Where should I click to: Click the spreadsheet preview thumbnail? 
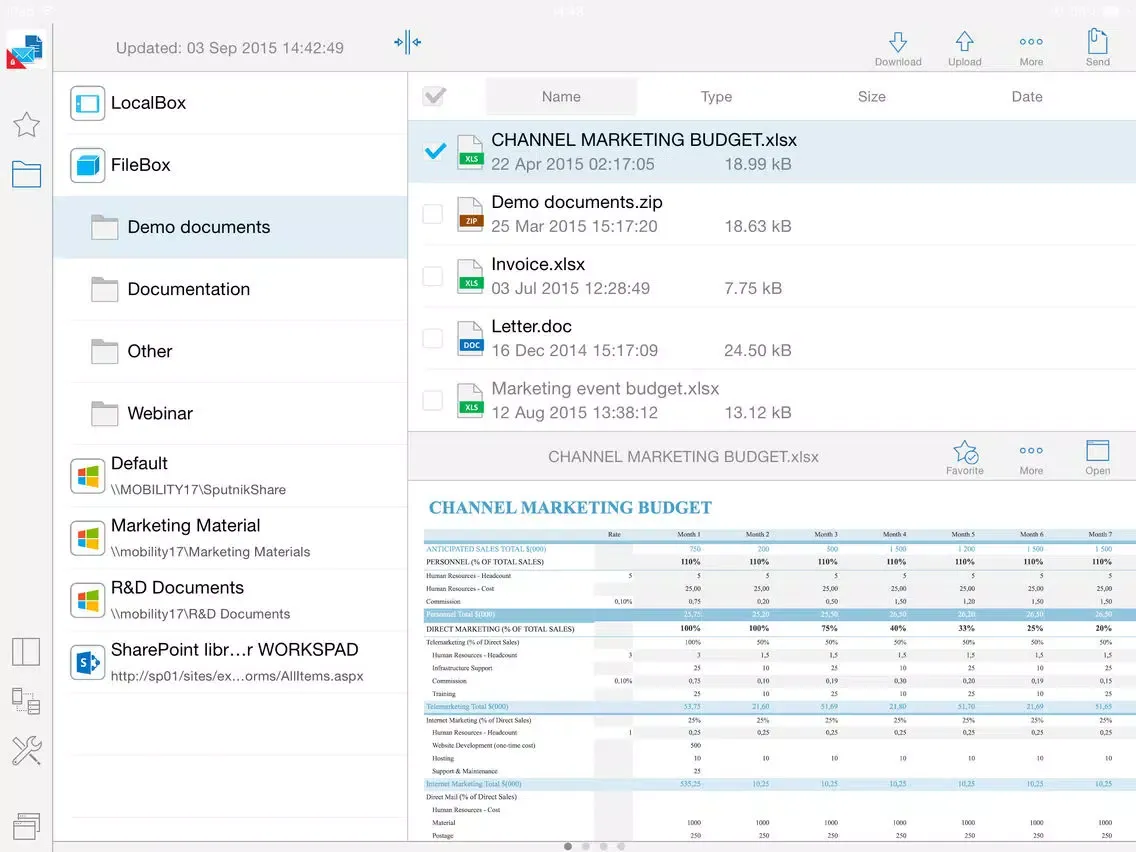coord(772,661)
